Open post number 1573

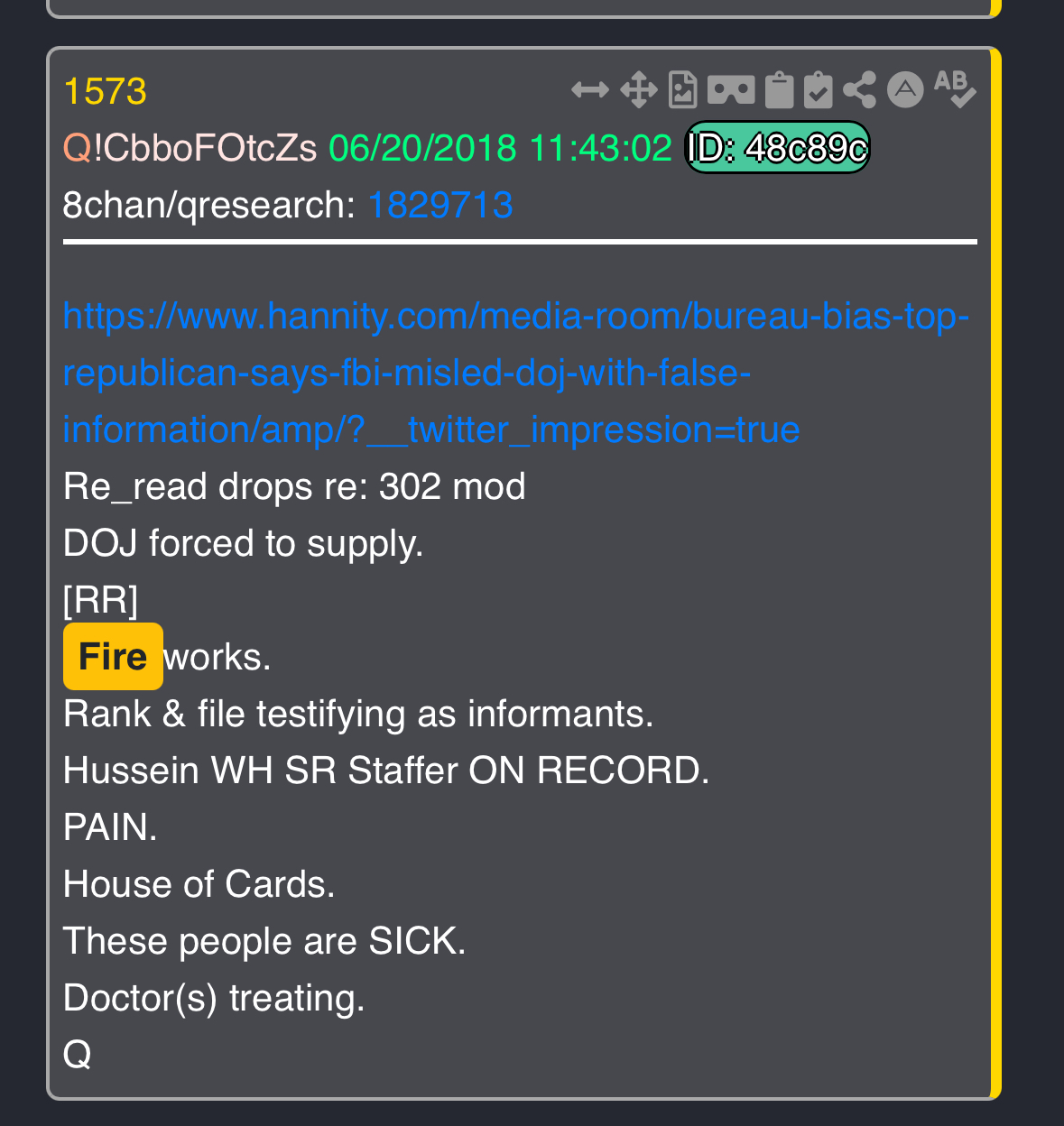(x=105, y=92)
